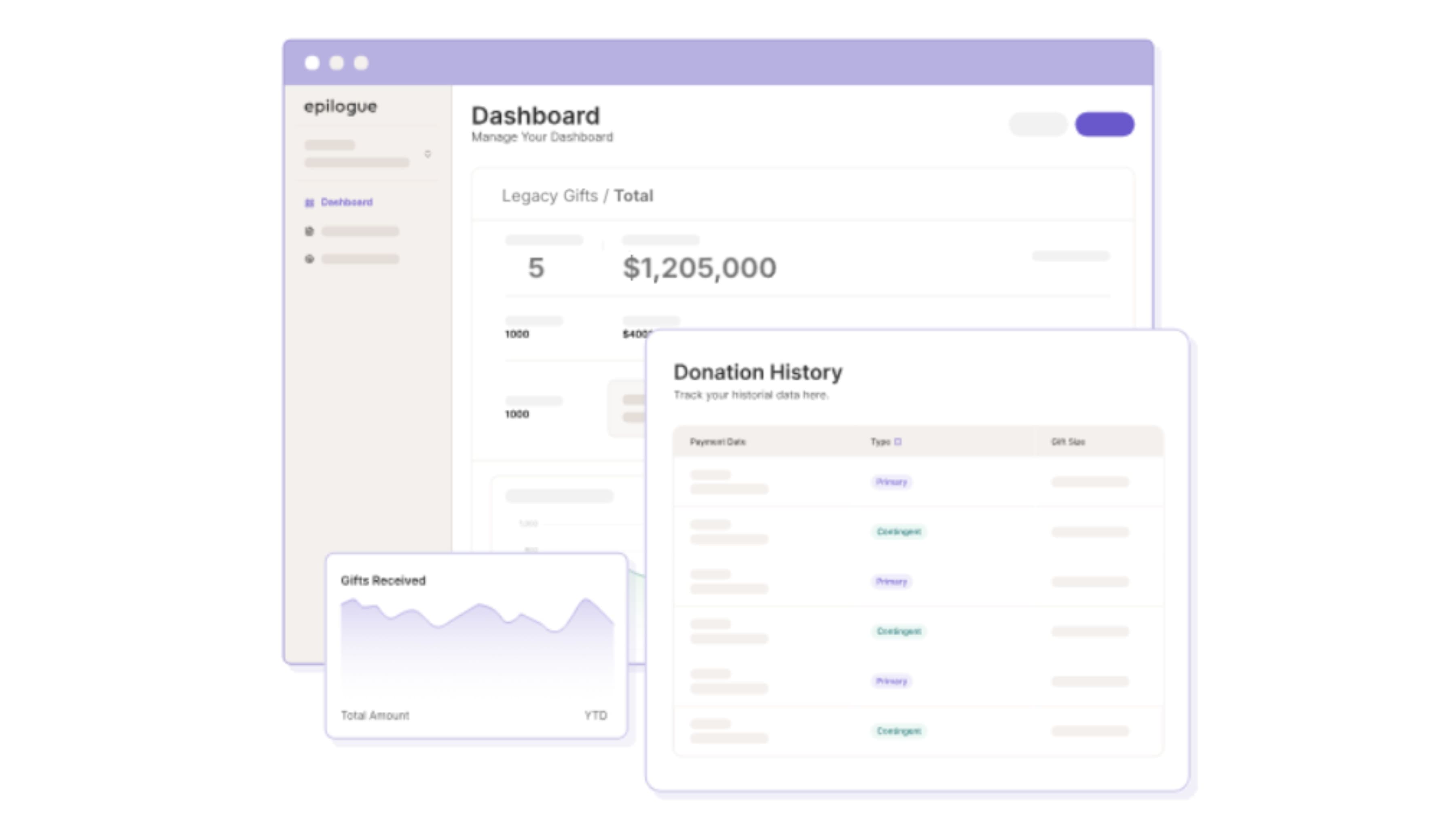This screenshot has height=819, width=1456.
Task: Open the Dashboard sidebar menu item
Action: pyautogui.click(x=347, y=202)
